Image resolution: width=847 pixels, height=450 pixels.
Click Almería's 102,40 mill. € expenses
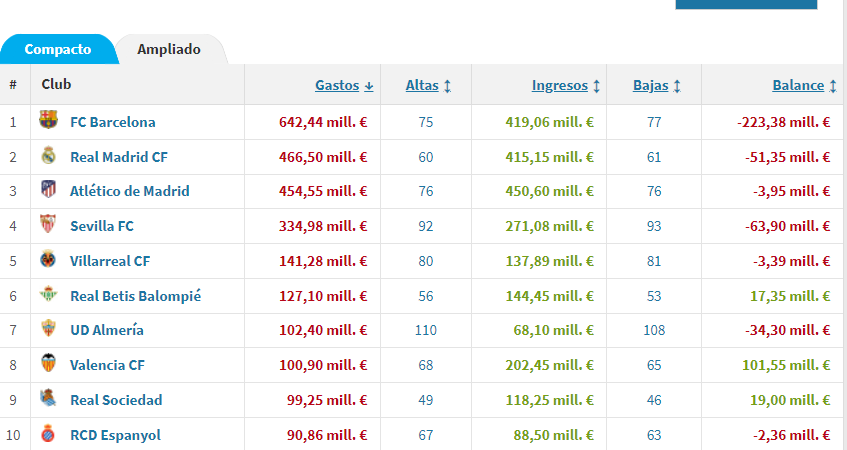(x=323, y=330)
